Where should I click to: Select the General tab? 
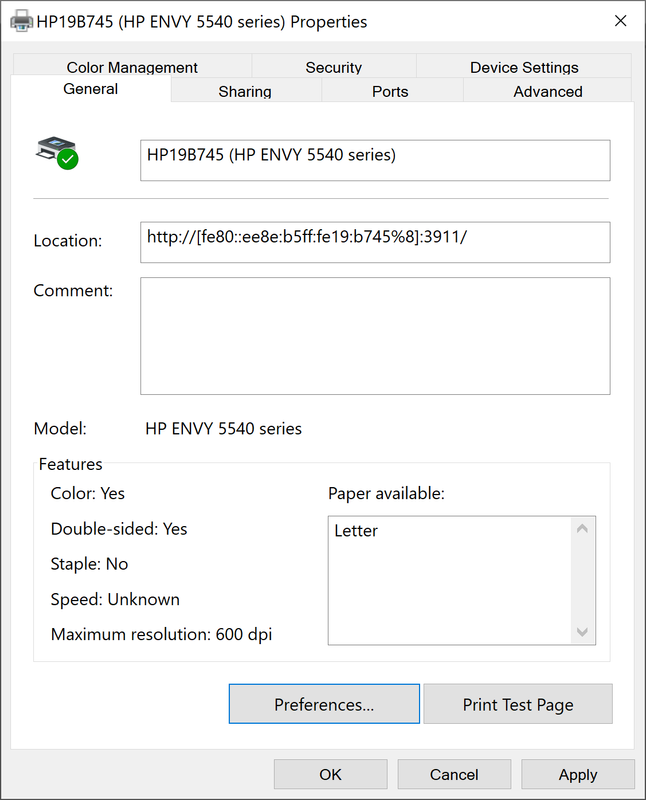(90, 90)
